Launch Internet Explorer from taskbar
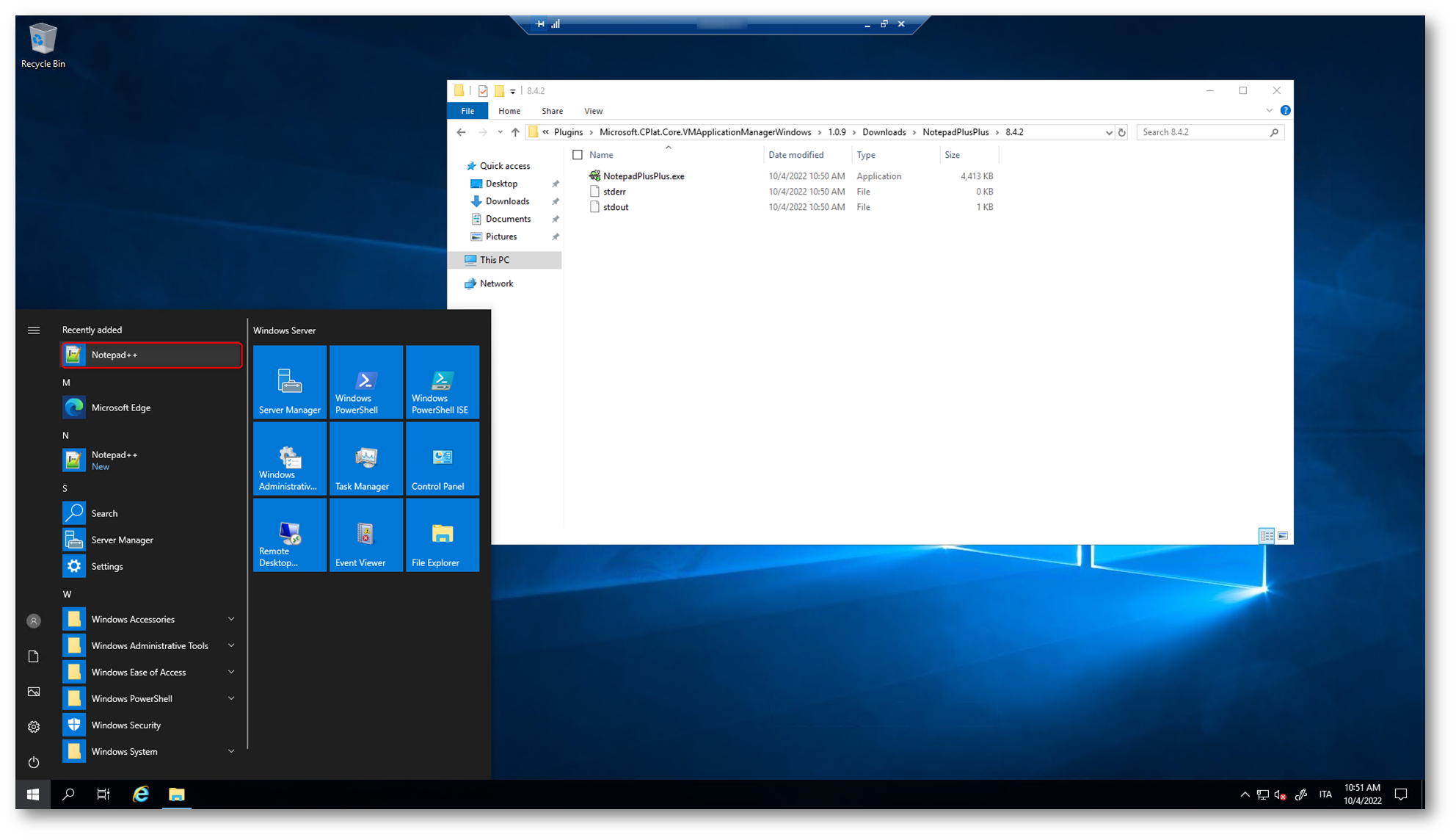The height and width of the screenshot is (840, 1456). click(141, 794)
